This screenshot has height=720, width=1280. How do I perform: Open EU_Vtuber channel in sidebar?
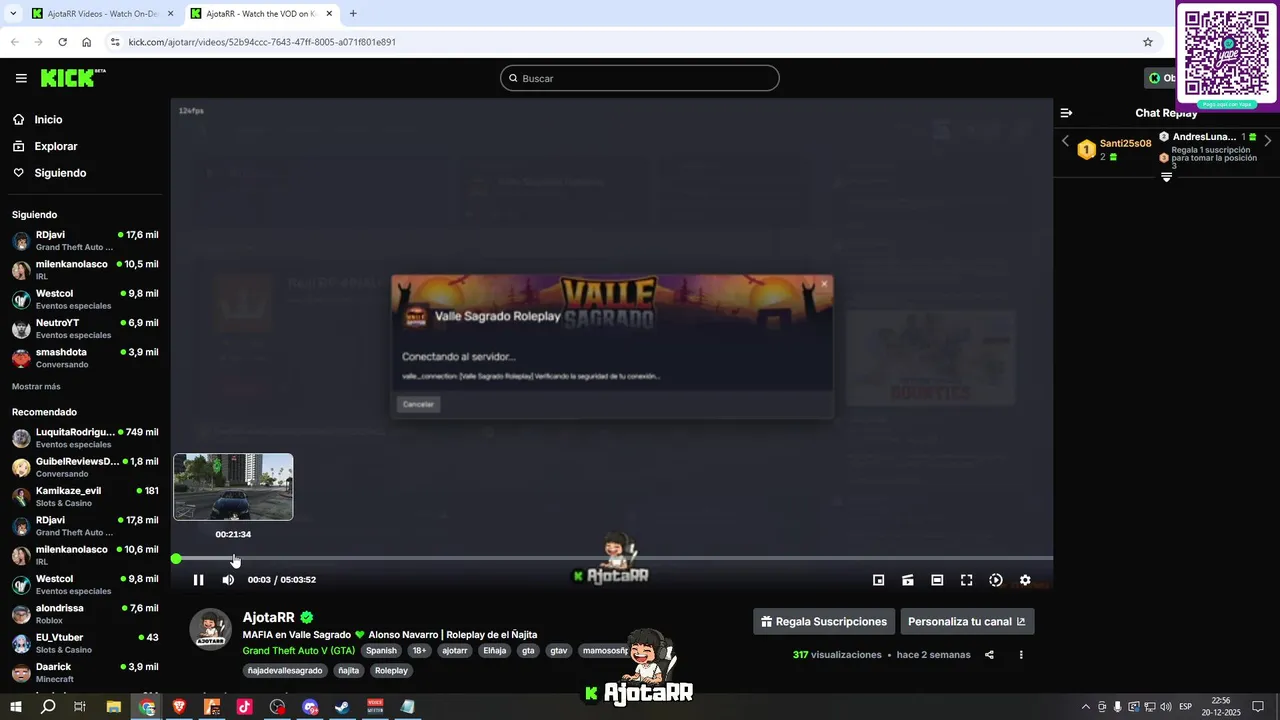(x=85, y=643)
